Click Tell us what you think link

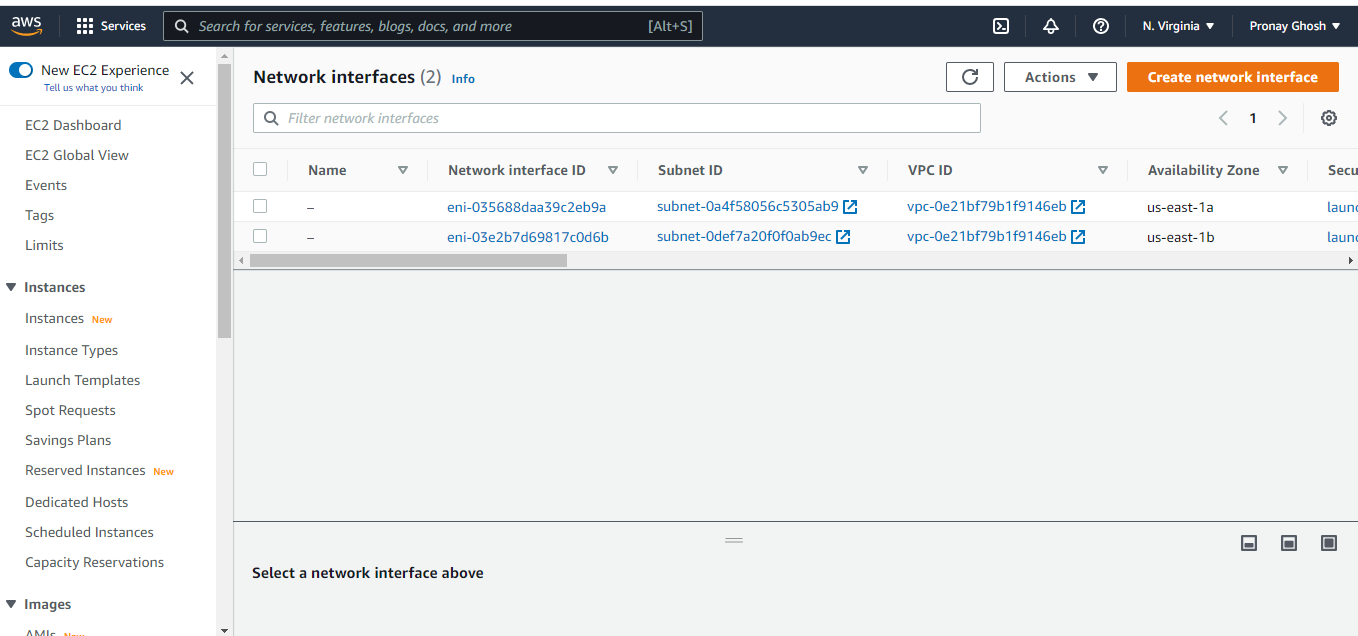94,88
